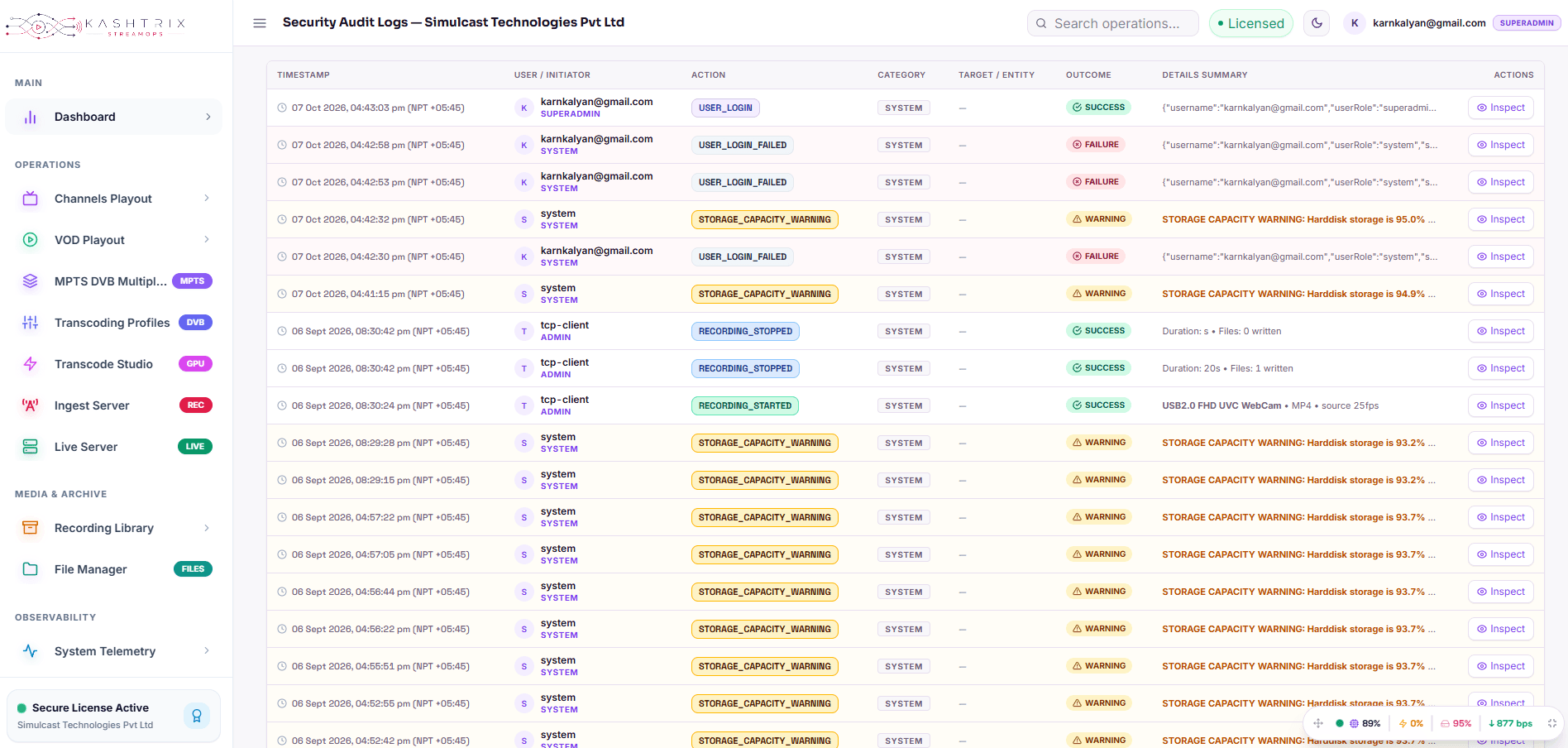Screen dimensions: 1568x748
Task: Open System Telemetry pulse icon
Action: (x=31, y=651)
